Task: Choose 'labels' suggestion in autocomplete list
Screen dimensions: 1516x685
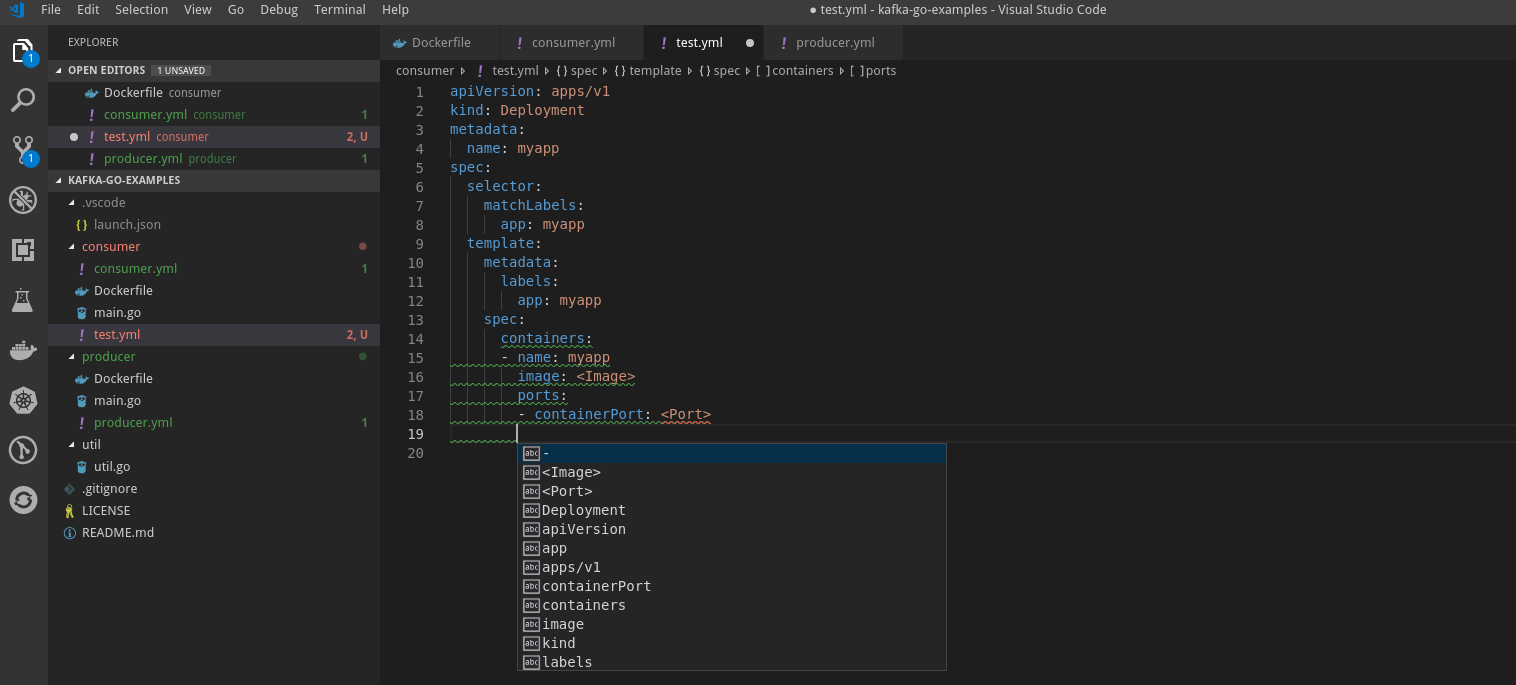Action: (732, 662)
